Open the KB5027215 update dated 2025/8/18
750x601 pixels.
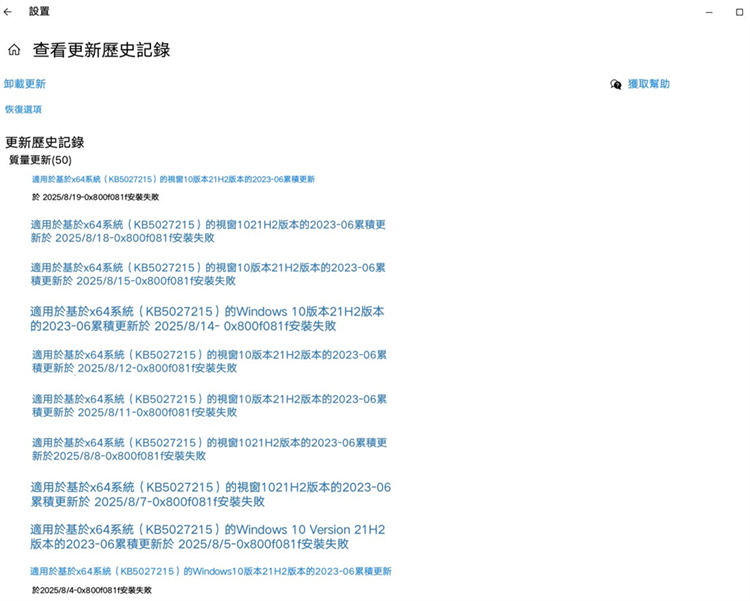coord(208,231)
